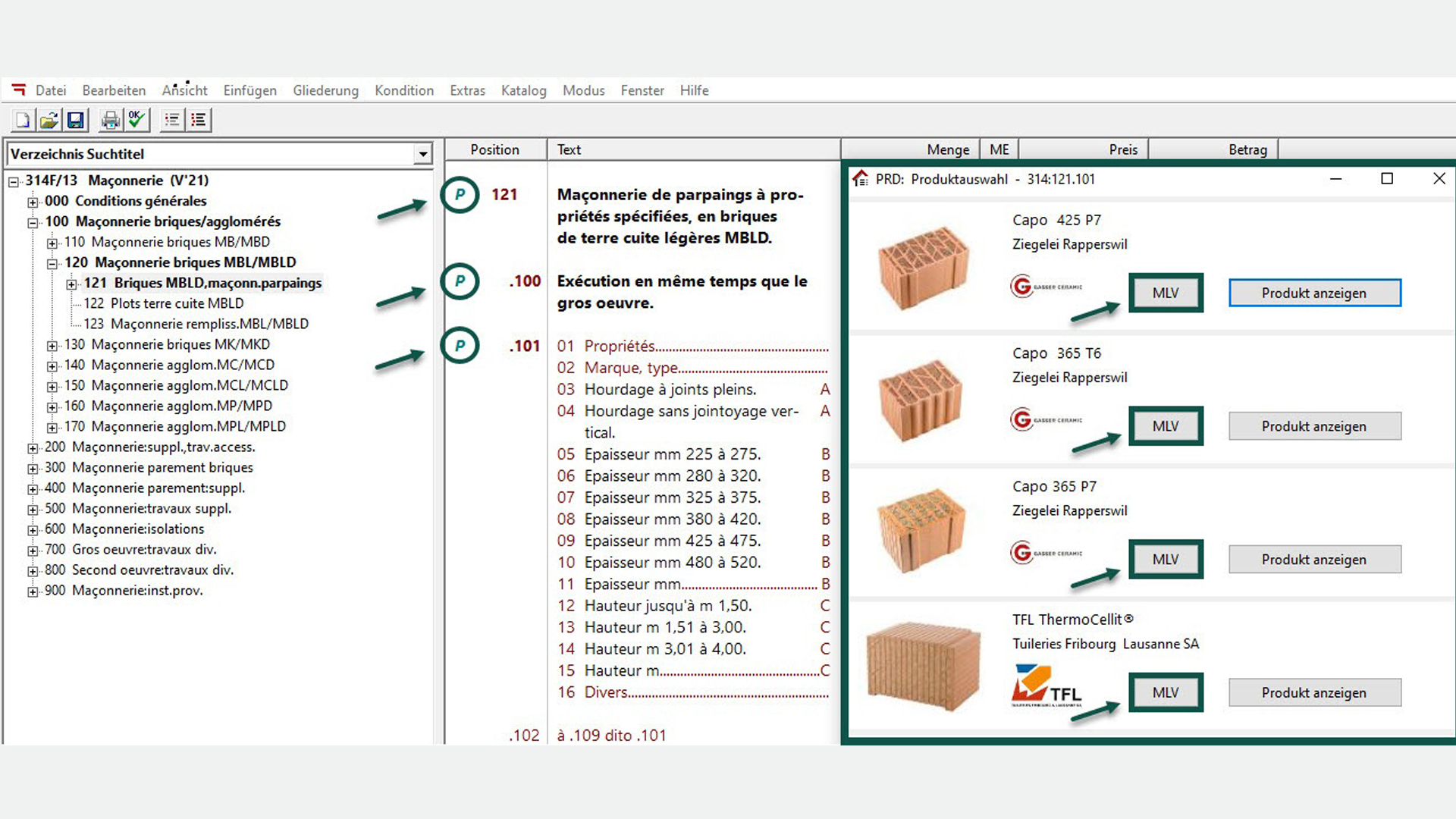Click the OK checkmark validation icon
The image size is (1456, 819).
point(137,120)
